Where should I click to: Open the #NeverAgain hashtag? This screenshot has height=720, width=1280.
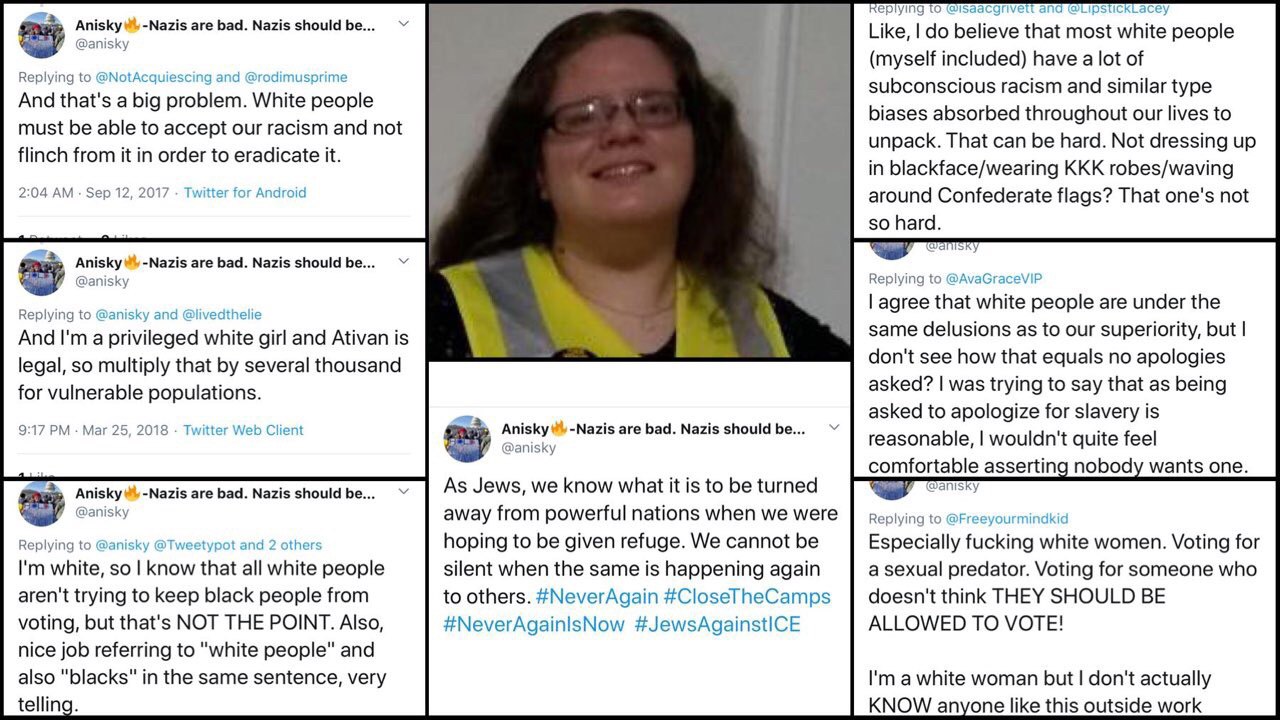(597, 597)
